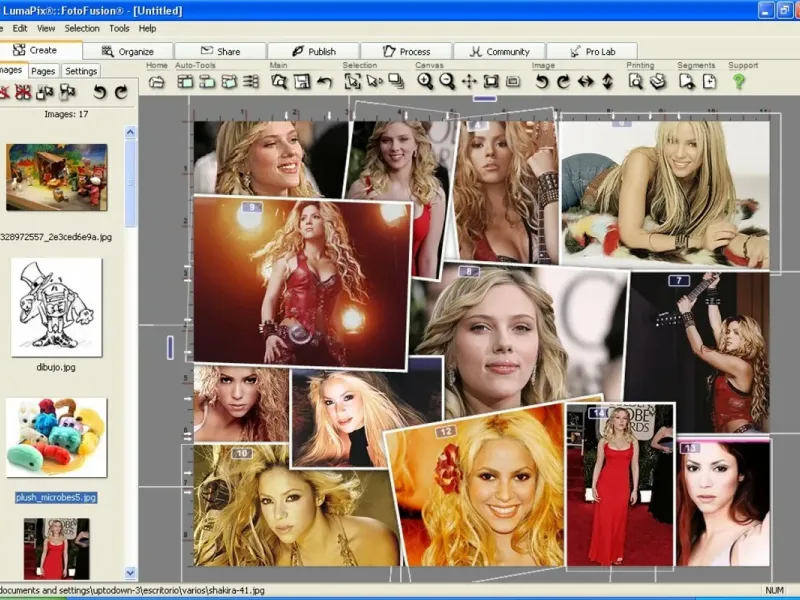Click flip horizontal icon in Image group
This screenshot has width=800, height=600.
point(585,82)
